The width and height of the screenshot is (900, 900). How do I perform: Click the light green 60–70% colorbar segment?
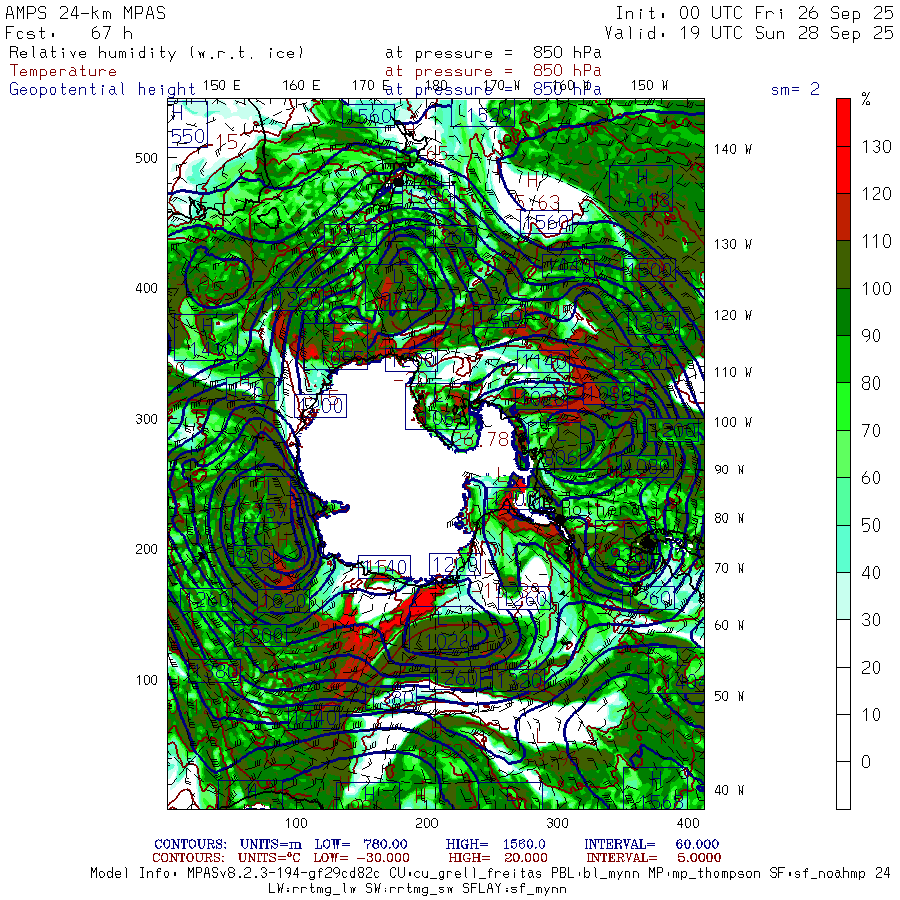tap(843, 453)
